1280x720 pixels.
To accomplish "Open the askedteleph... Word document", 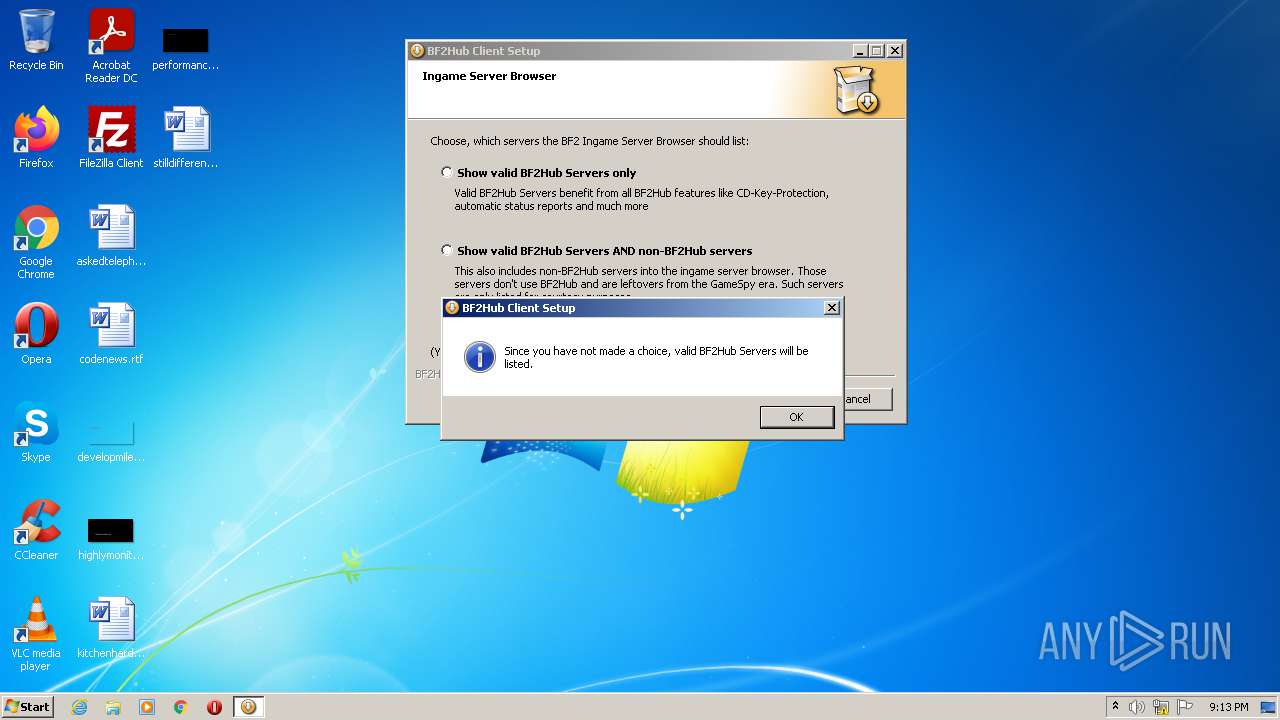I will point(111,236).
